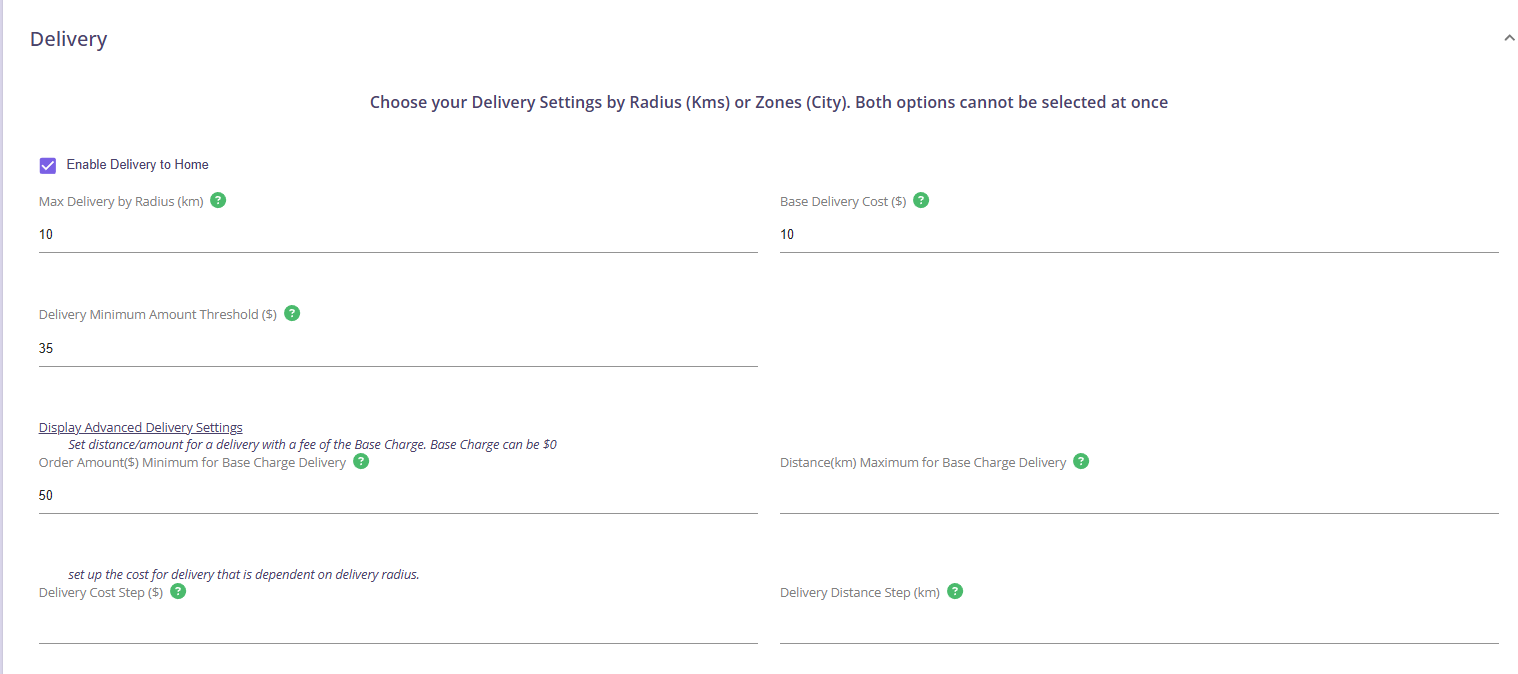Click help icon beside Base Delivery Cost
This screenshot has height=674, width=1518.
[921, 200]
